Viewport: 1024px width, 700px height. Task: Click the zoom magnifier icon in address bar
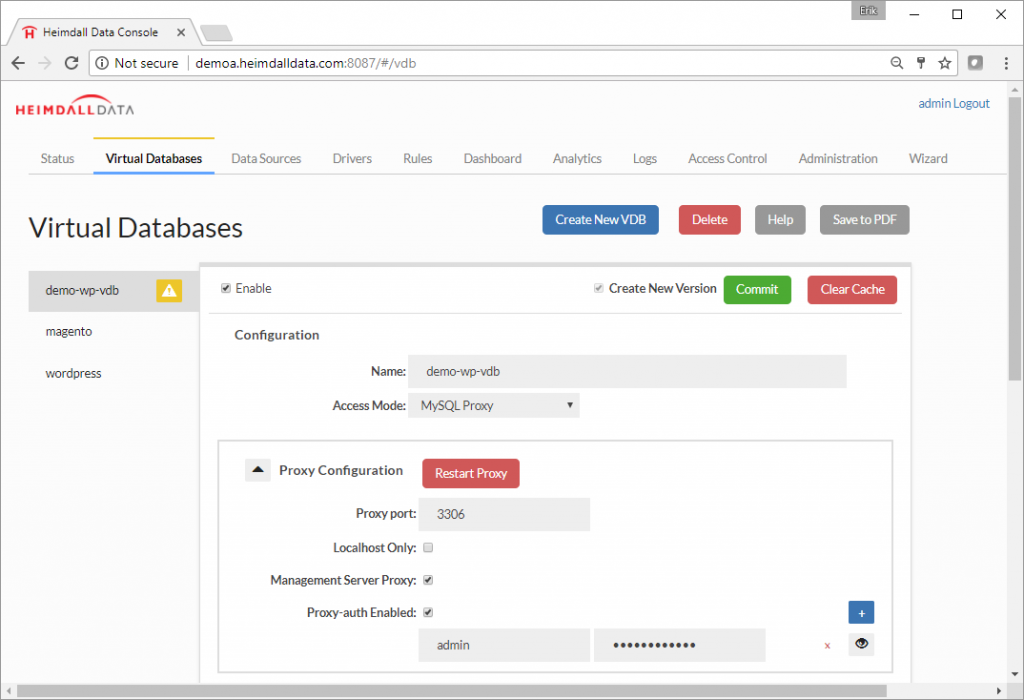[897, 63]
